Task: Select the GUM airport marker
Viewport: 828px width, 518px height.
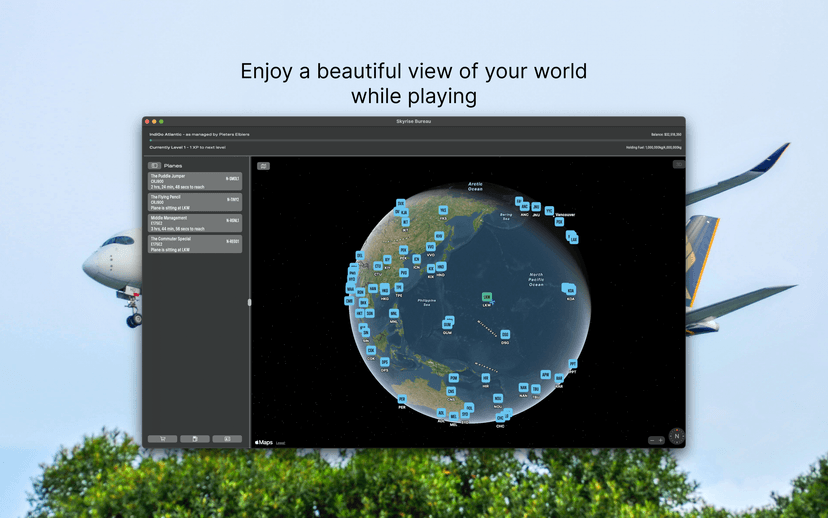Action: point(447,325)
